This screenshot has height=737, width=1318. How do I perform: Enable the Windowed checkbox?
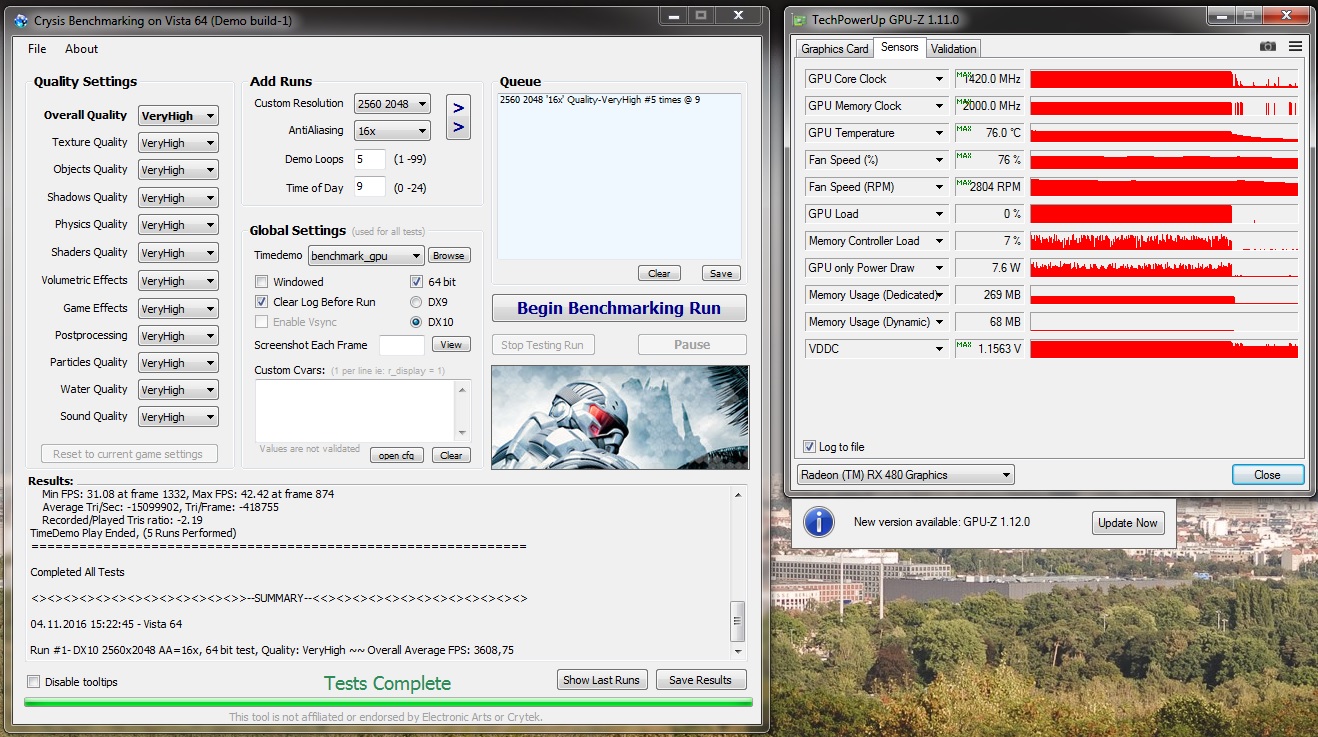click(262, 282)
